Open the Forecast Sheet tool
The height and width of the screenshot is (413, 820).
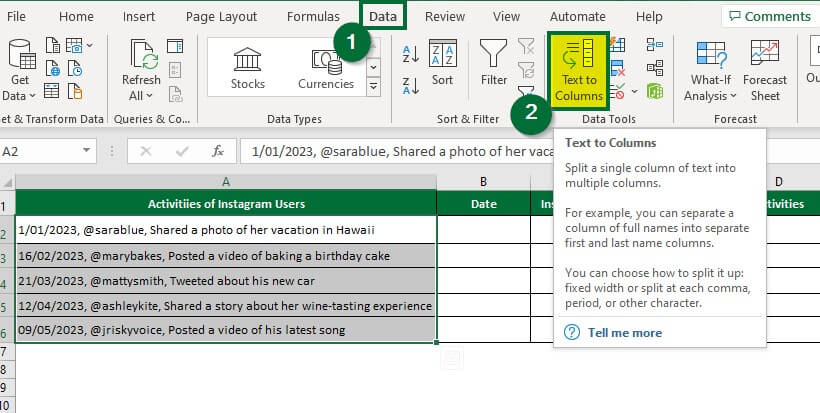point(765,70)
